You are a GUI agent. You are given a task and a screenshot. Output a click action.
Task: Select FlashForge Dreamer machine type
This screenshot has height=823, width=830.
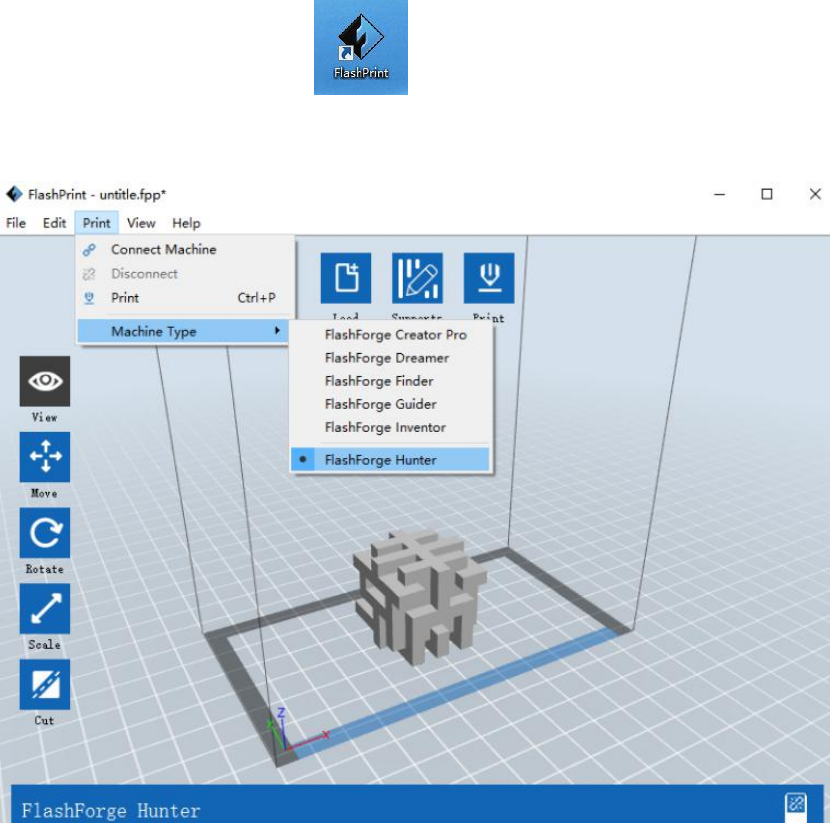point(391,358)
